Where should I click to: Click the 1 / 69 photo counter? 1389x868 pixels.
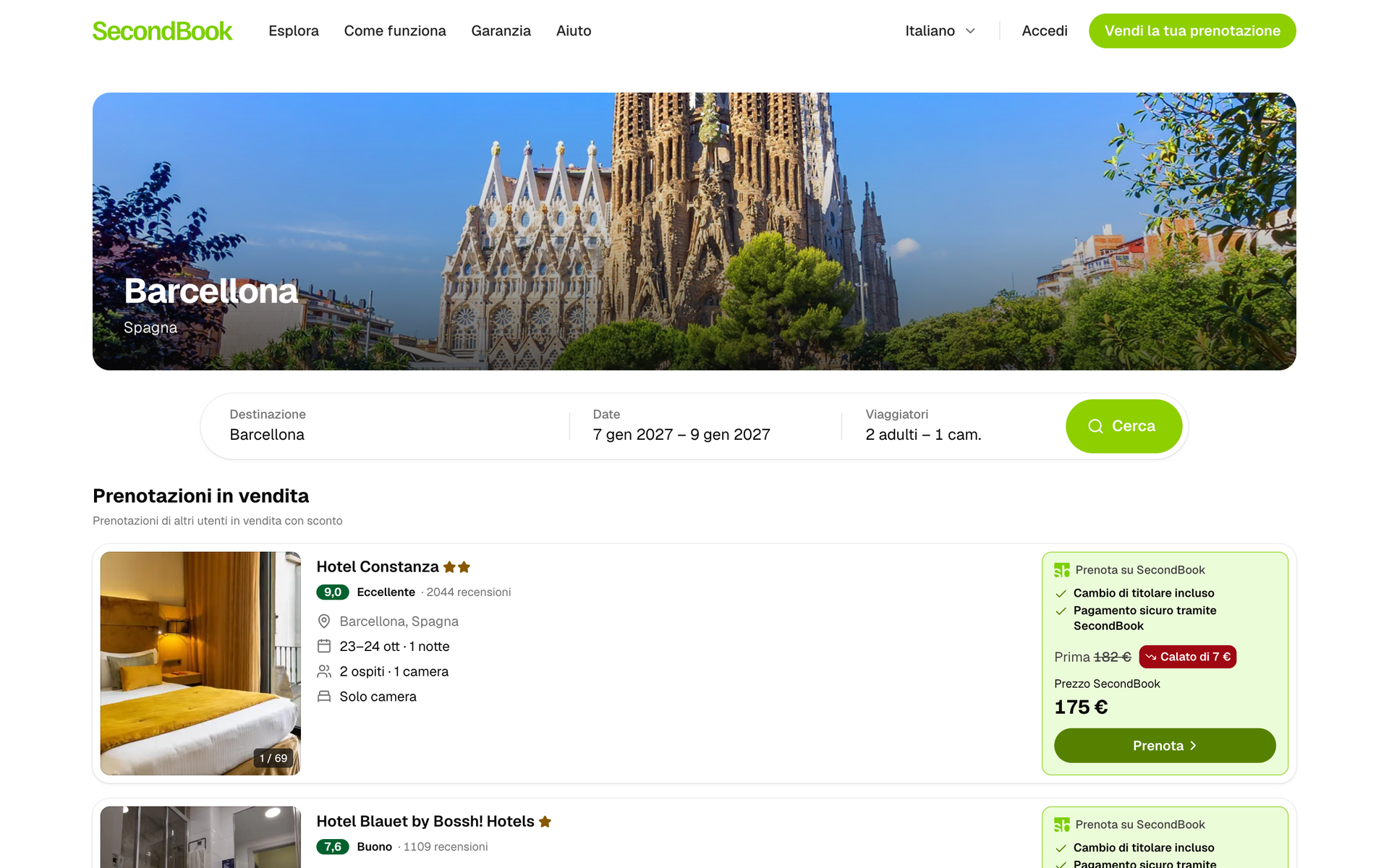tap(273, 758)
